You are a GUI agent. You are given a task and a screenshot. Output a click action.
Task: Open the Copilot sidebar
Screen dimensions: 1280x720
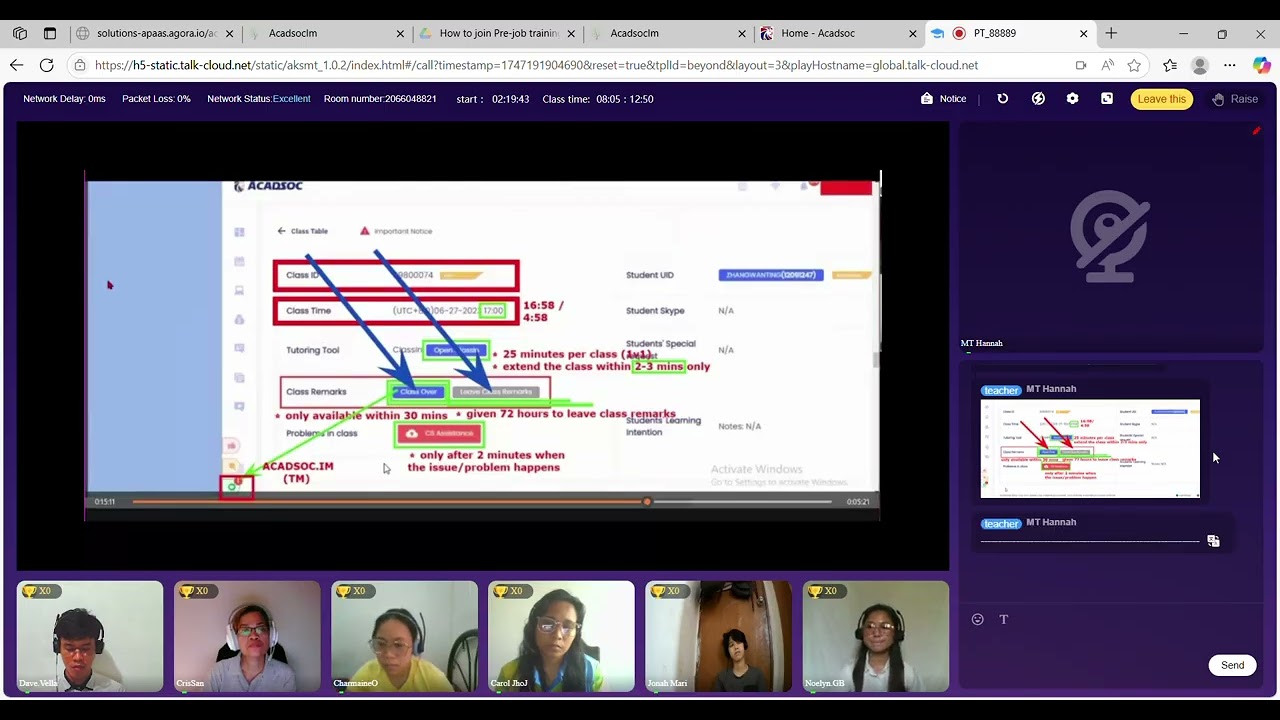[1261, 65]
